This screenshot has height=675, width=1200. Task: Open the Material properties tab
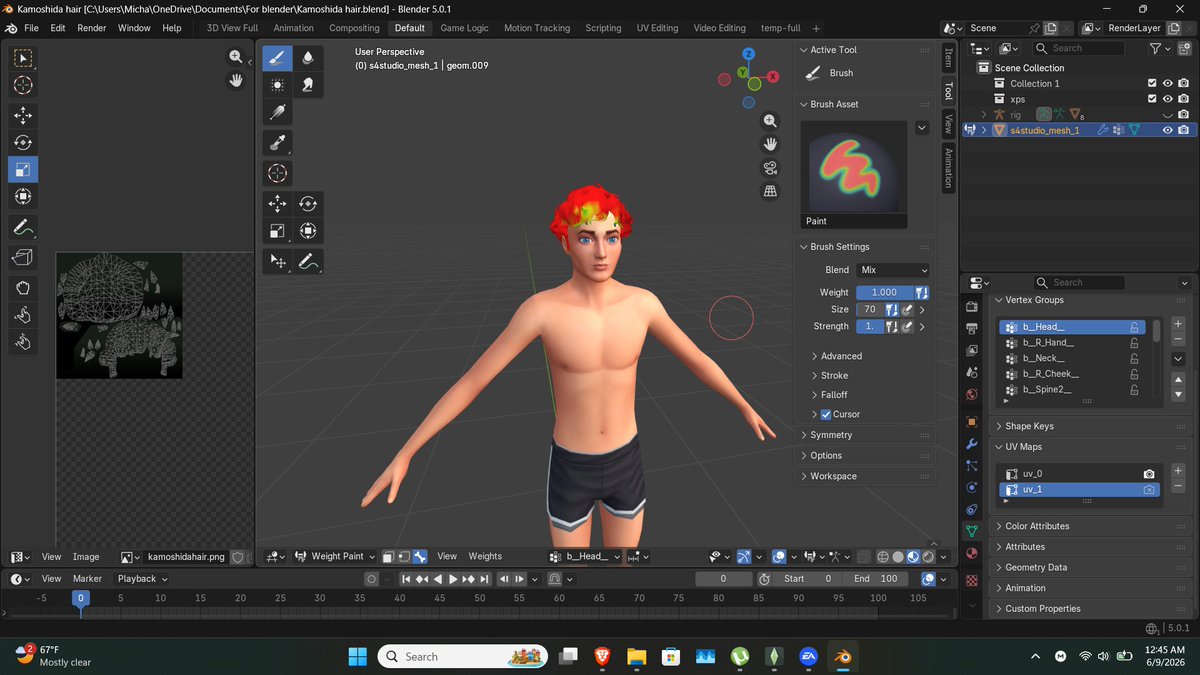pyautogui.click(x=971, y=553)
